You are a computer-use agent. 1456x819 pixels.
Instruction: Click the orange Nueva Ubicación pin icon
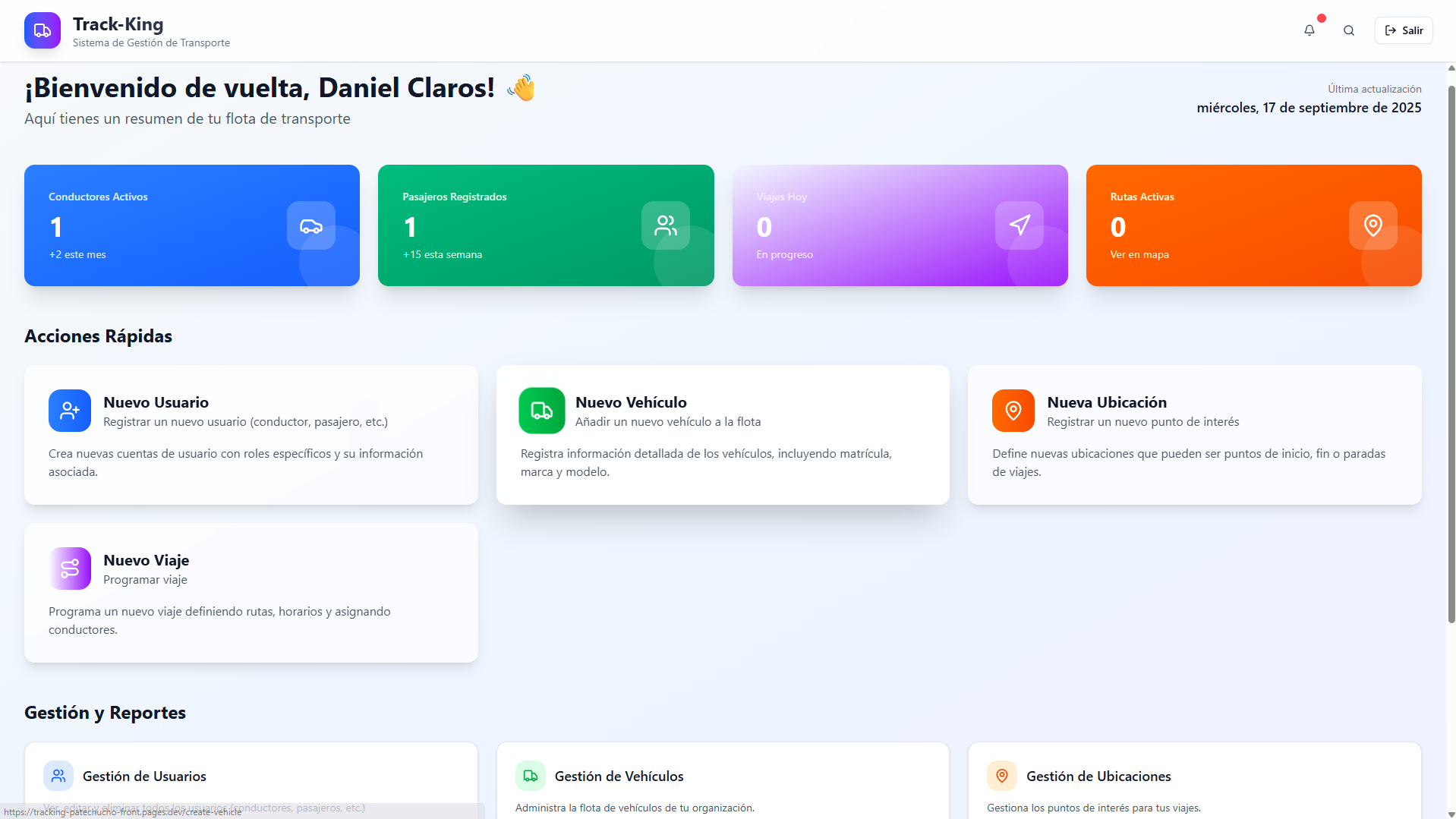[1013, 411]
